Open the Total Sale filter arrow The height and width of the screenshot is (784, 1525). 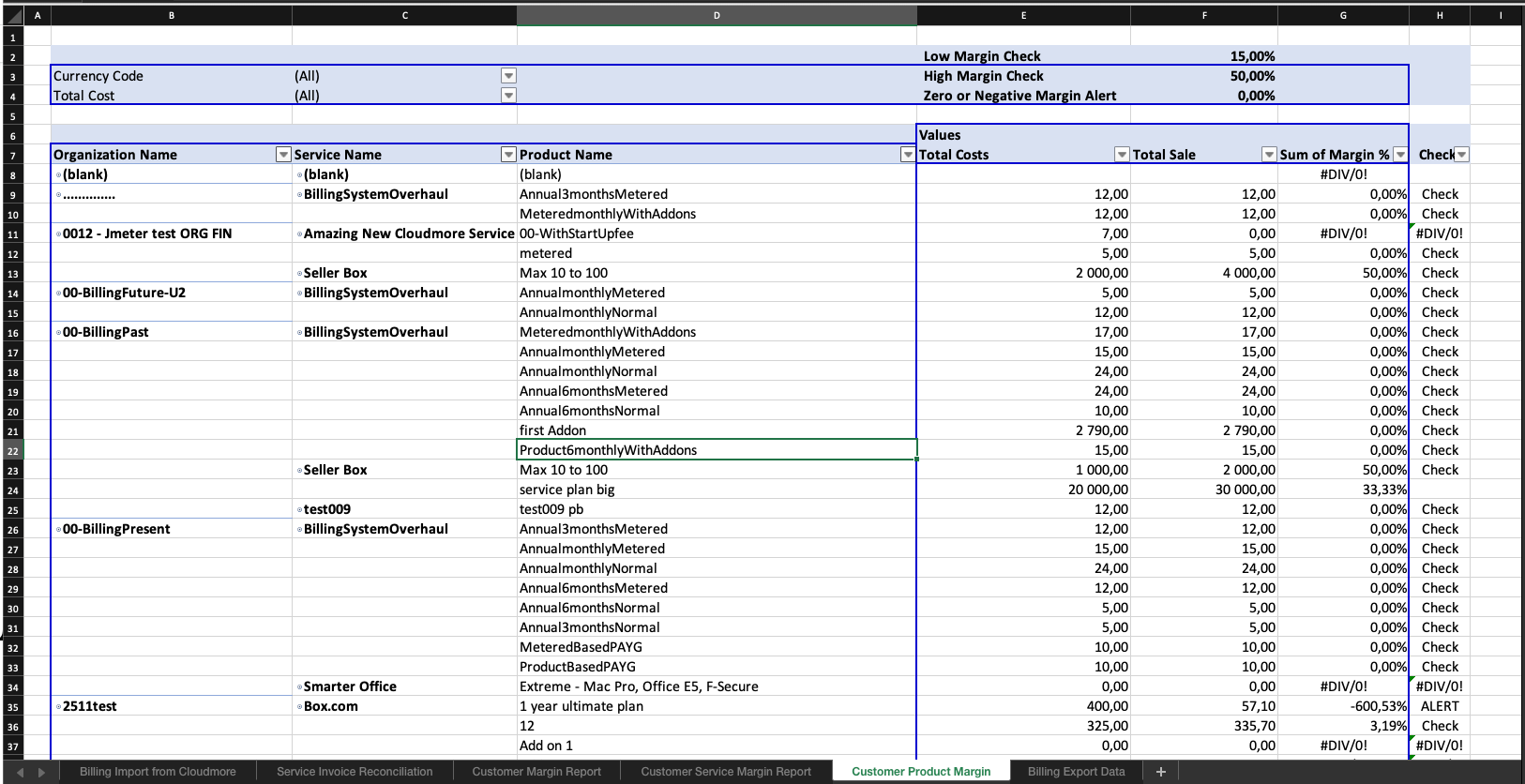1268,155
